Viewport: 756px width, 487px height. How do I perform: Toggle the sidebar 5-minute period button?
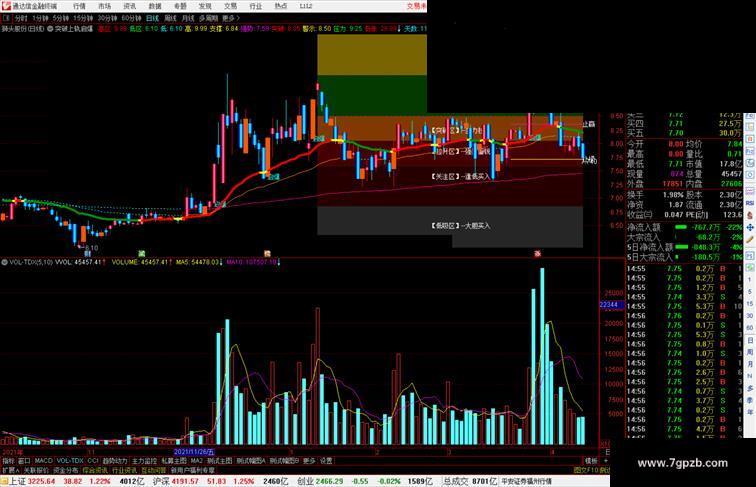[750, 291]
